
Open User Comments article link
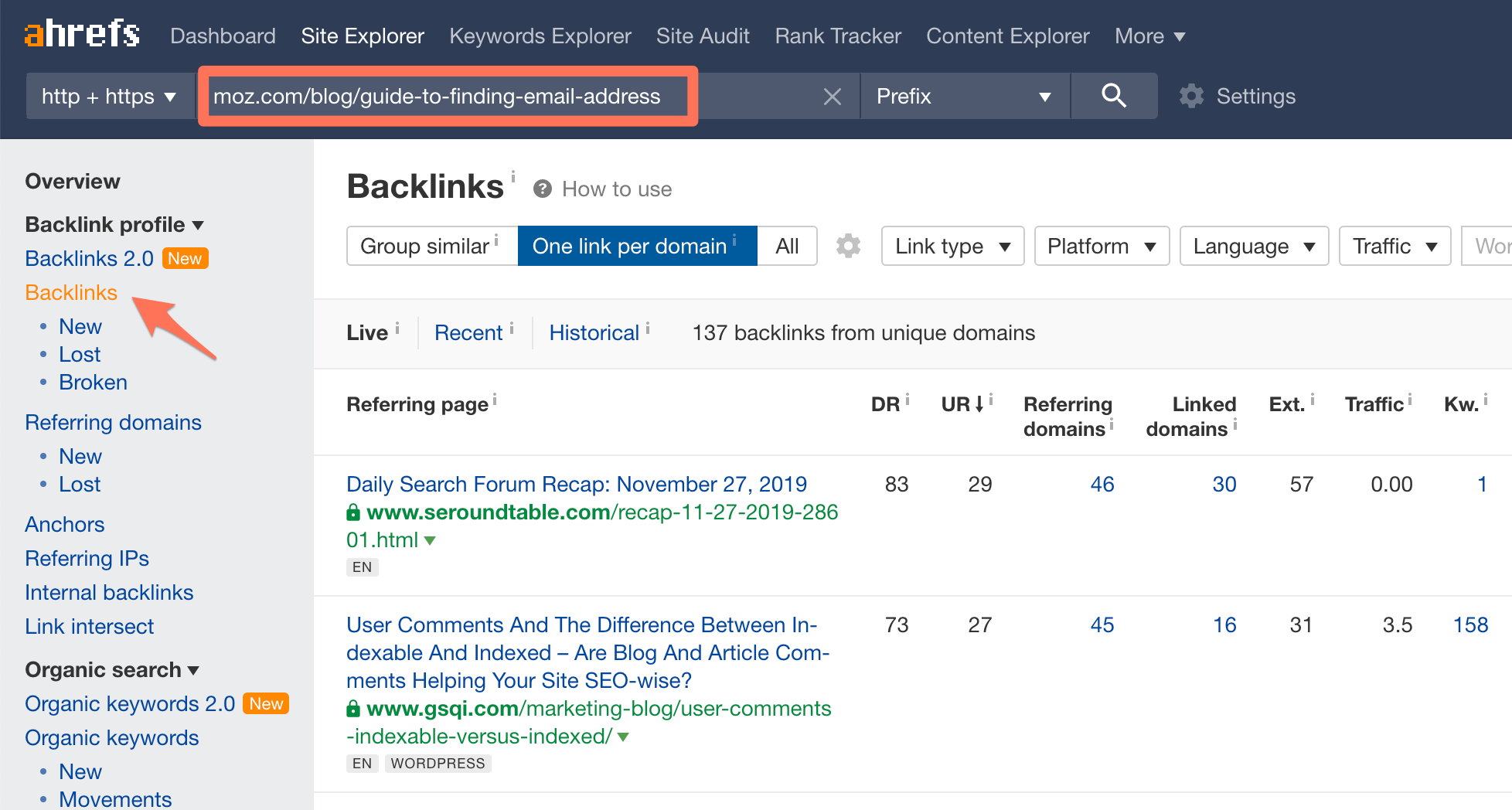(587, 652)
